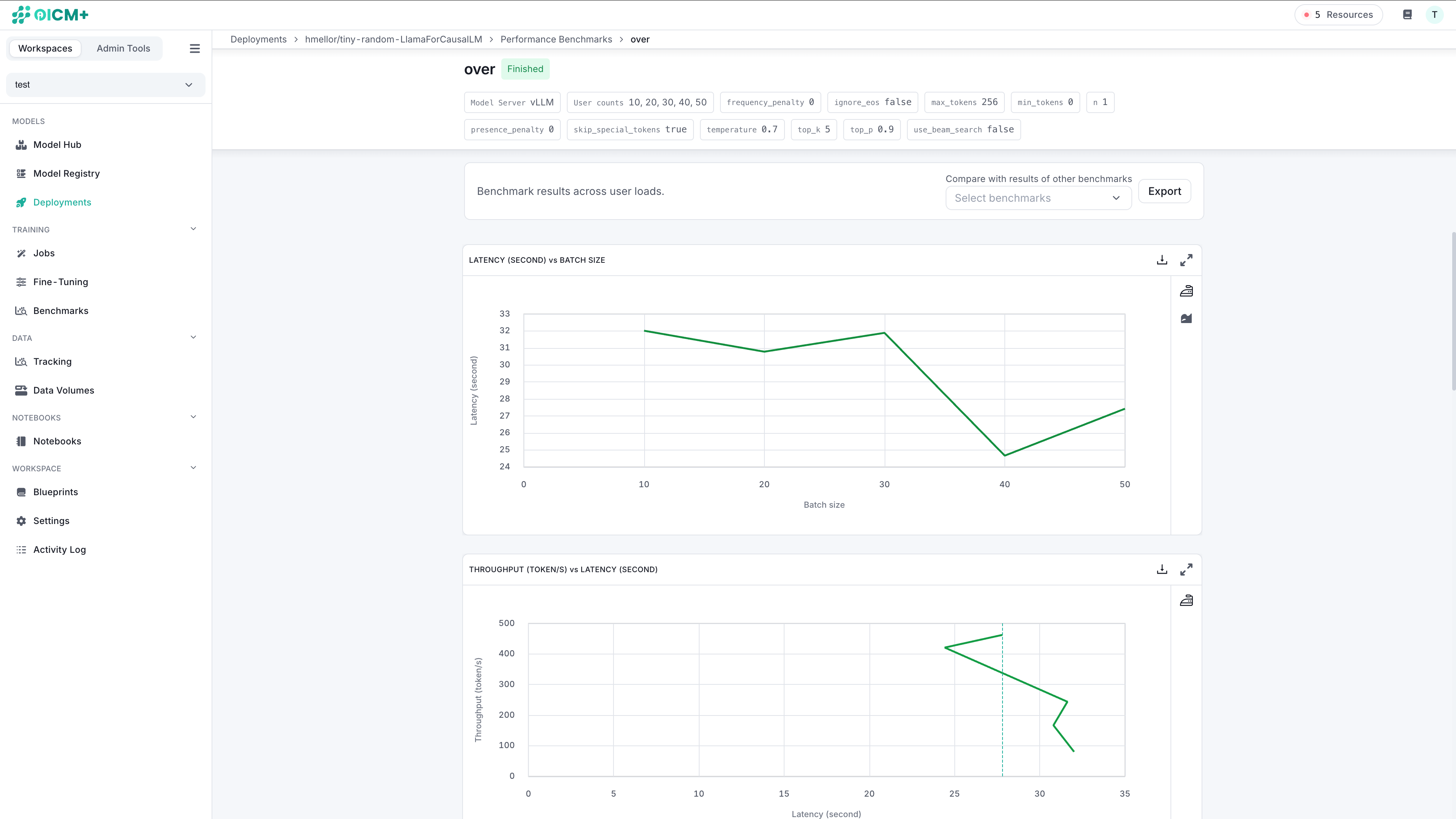Viewport: 1456px width, 819px height.
Task: Click the Finished status badge
Action: [525, 69]
